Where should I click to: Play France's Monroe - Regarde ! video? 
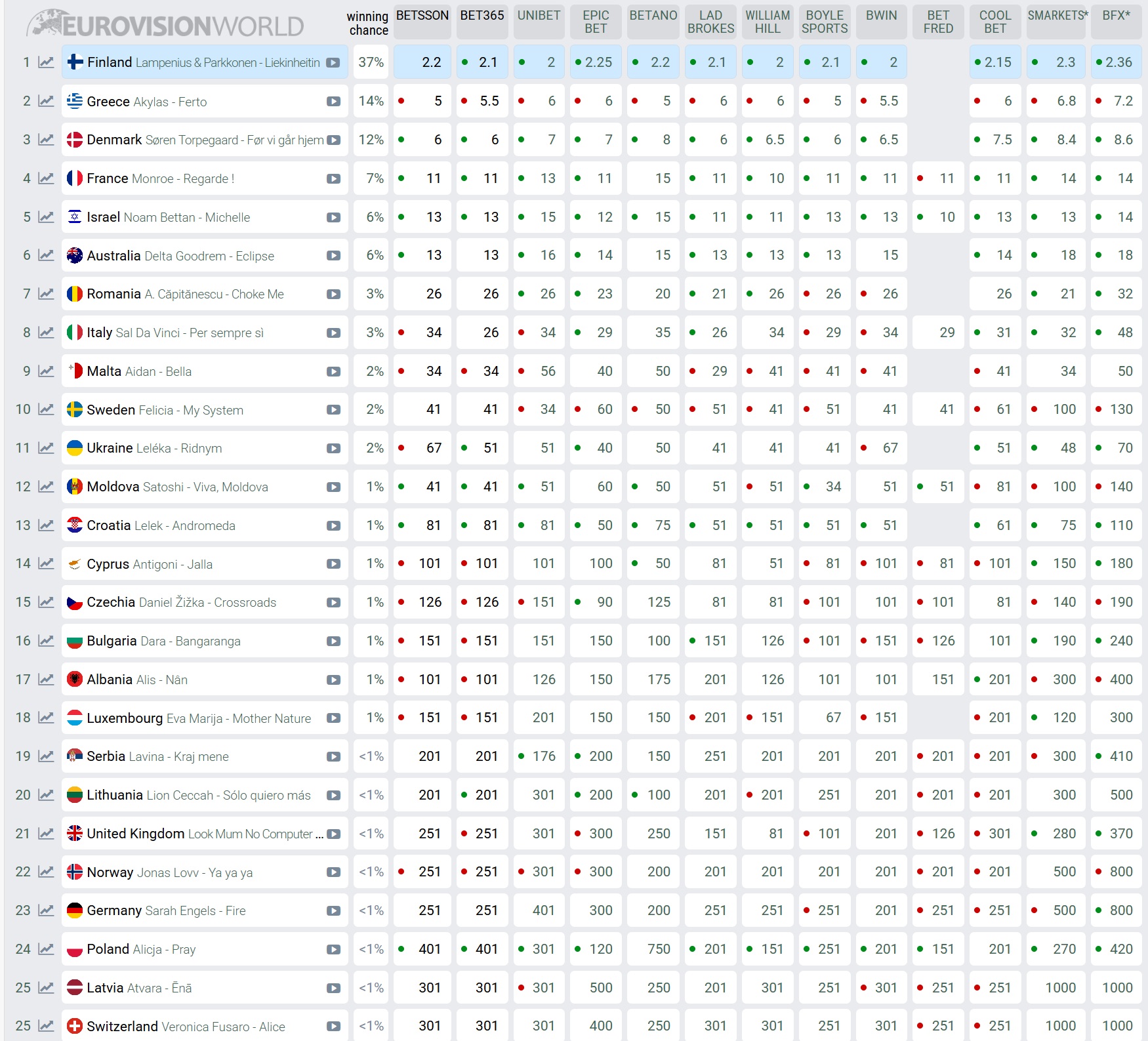(333, 178)
